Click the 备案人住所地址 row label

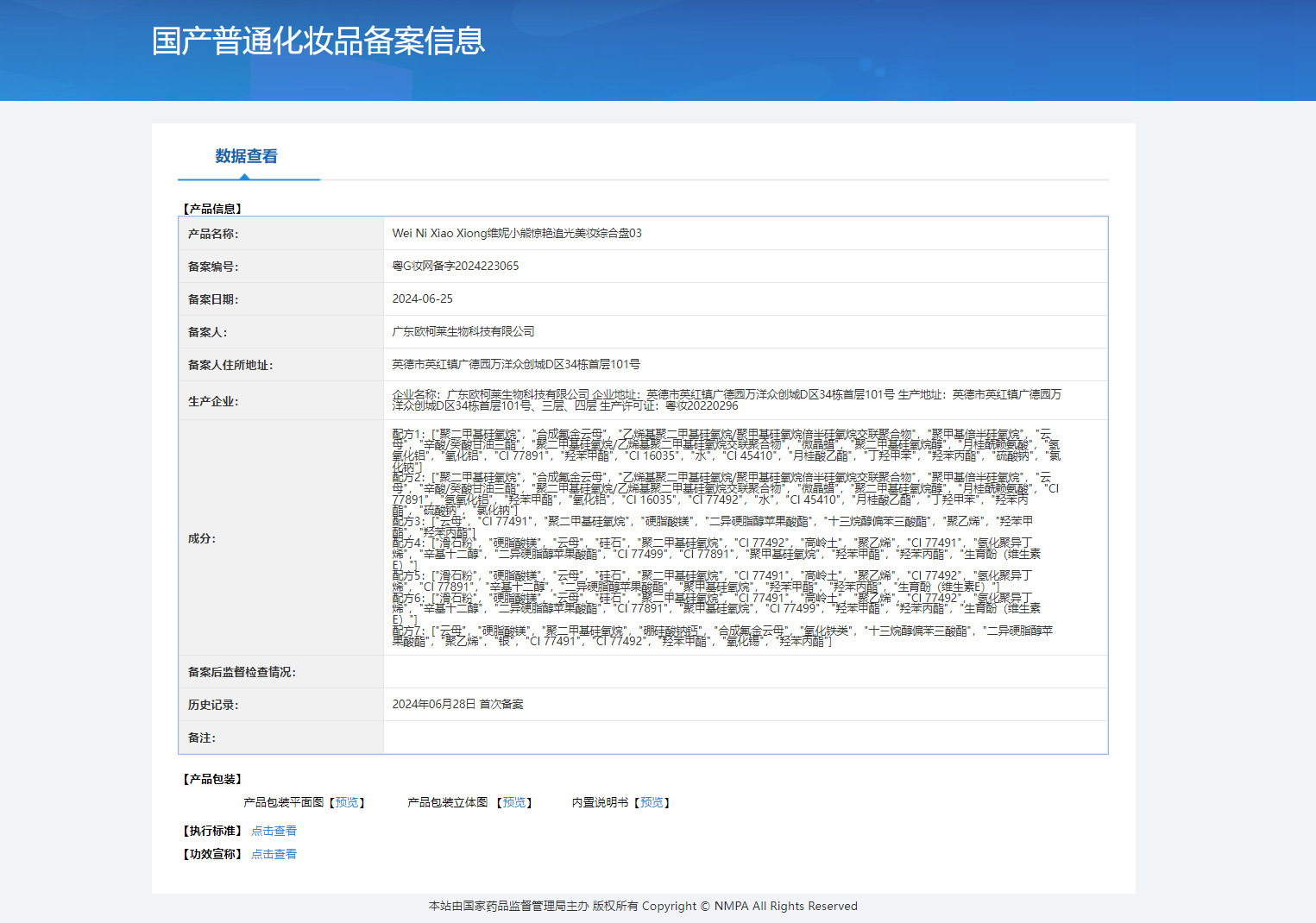230,365
